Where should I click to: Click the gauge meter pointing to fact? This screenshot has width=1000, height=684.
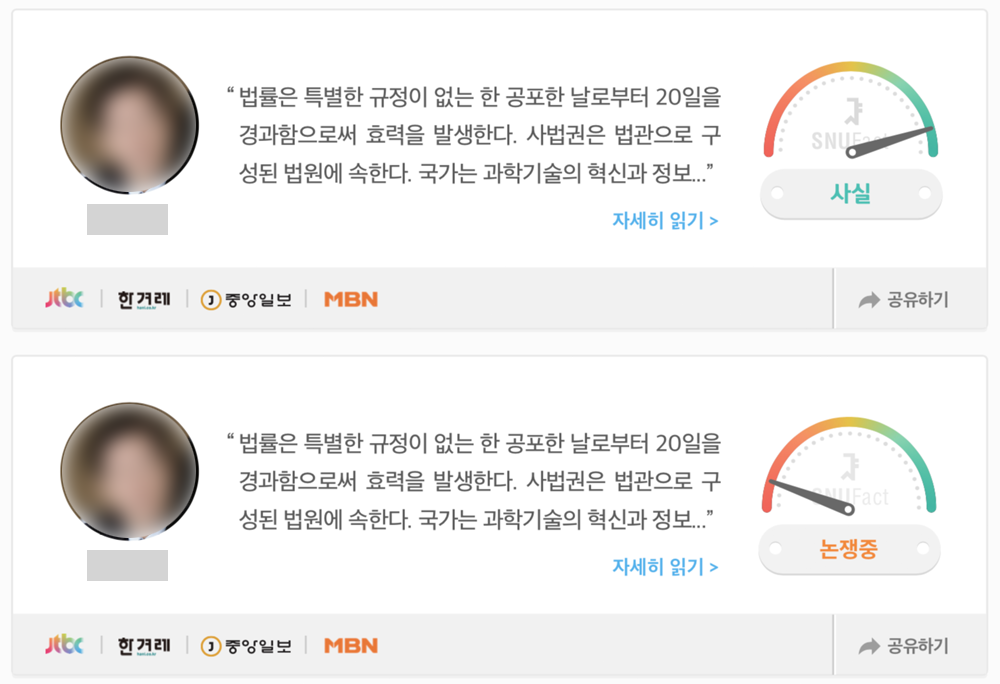[851, 110]
